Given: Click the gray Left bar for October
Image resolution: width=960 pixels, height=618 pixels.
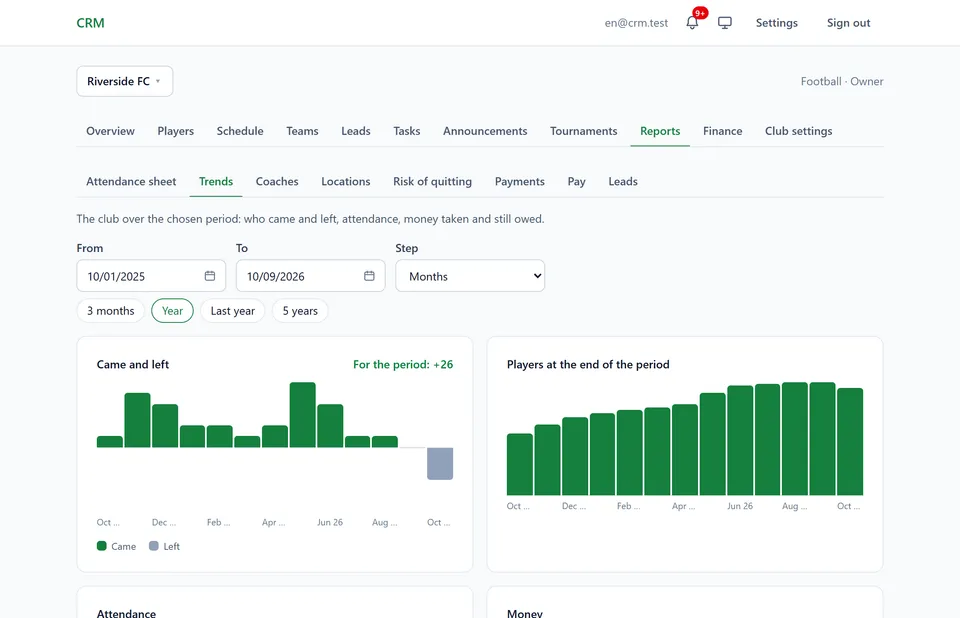Looking at the screenshot, I should pyautogui.click(x=440, y=464).
